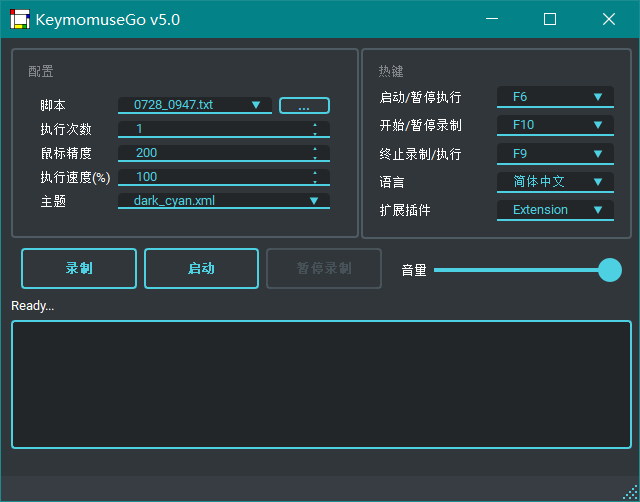
Task: Click the 启动 start button
Action: click(201, 269)
